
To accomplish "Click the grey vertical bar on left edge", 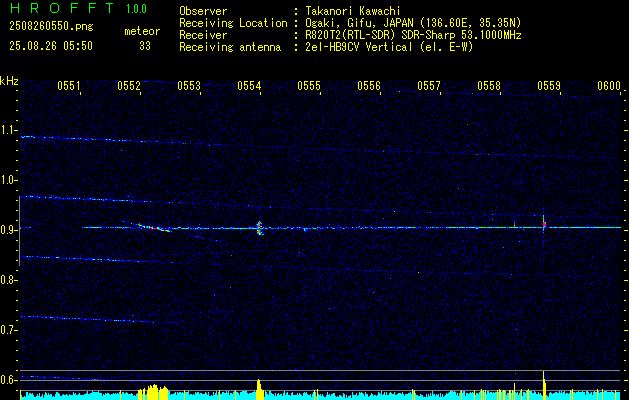I will [x=19, y=231].
